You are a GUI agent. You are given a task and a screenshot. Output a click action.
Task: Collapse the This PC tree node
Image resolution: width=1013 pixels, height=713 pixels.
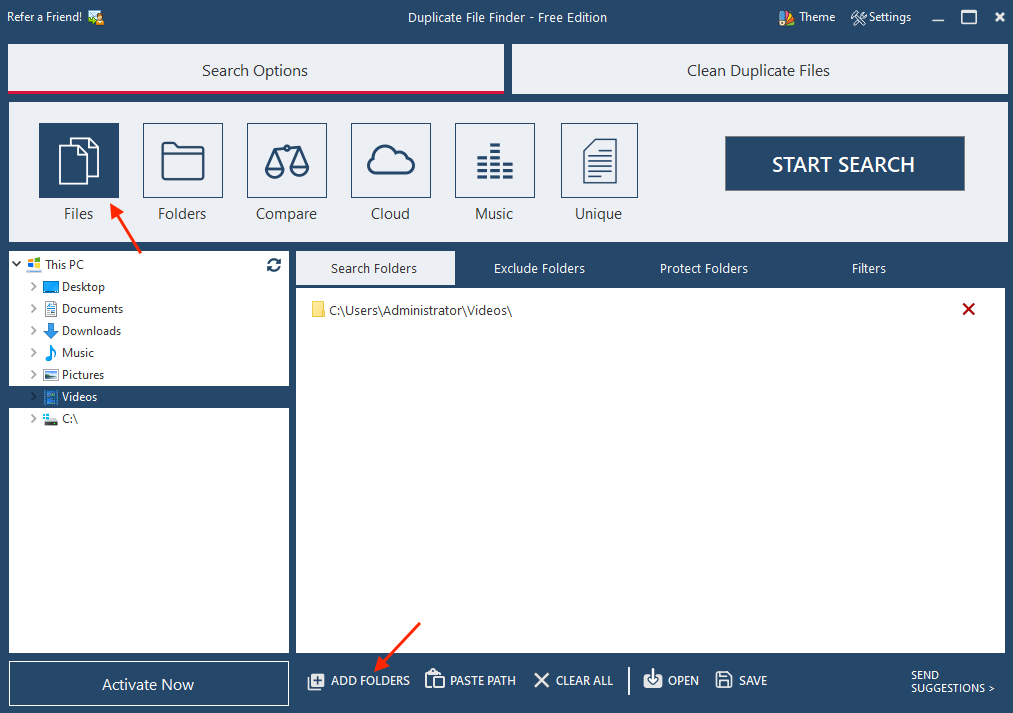[x=17, y=265]
